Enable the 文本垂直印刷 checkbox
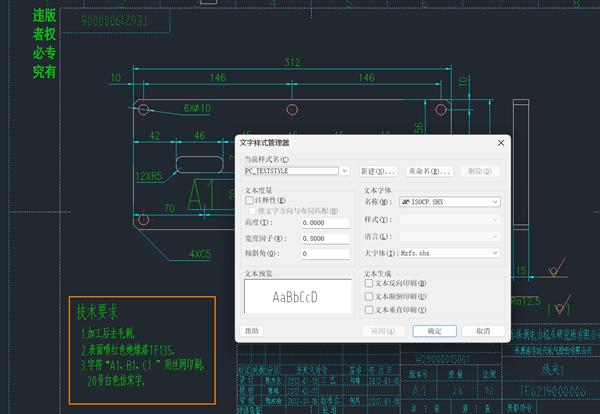The height and width of the screenshot is (414, 600). coord(370,309)
